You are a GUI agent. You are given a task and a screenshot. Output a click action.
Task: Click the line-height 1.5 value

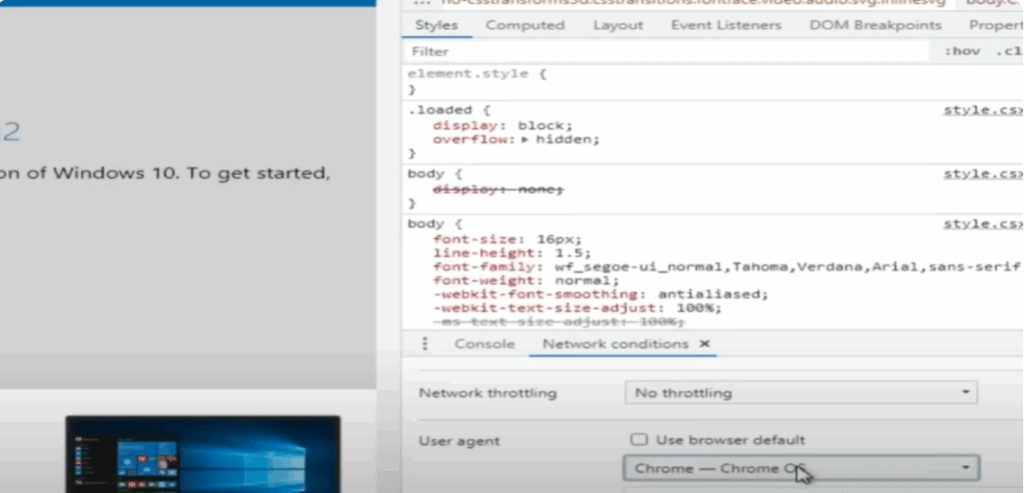(573, 253)
